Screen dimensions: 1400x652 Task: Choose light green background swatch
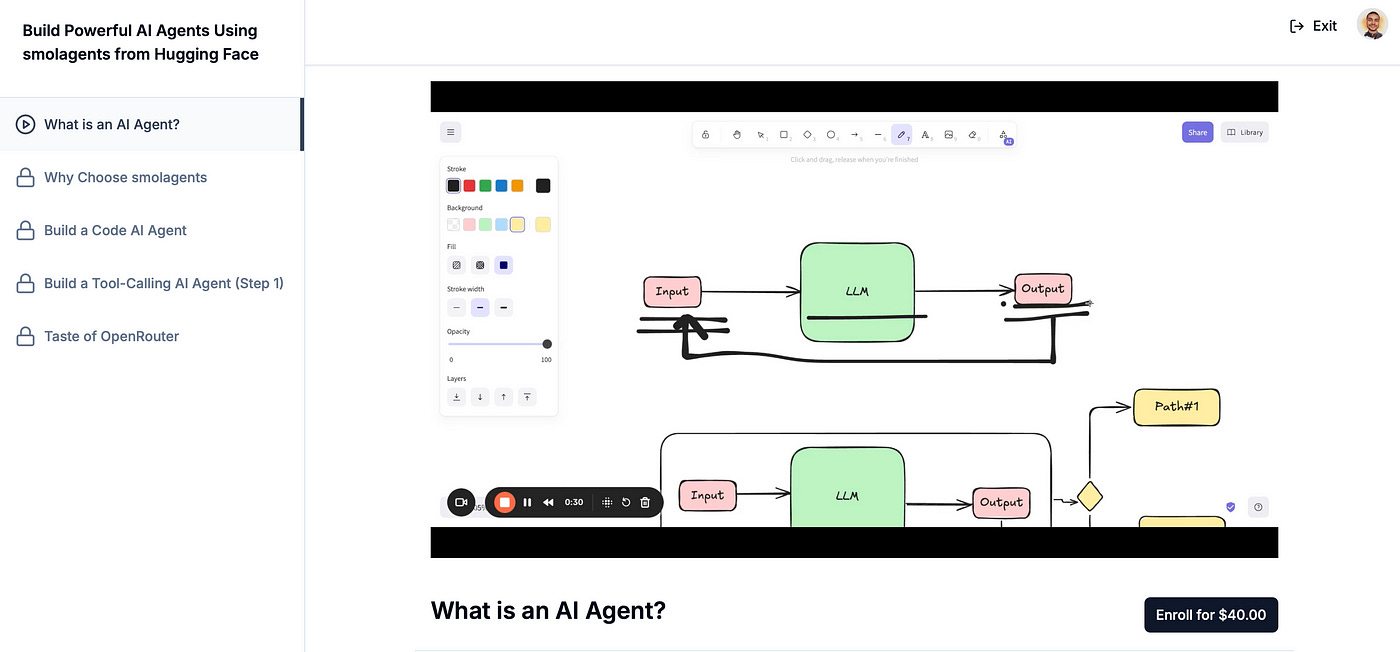click(485, 225)
